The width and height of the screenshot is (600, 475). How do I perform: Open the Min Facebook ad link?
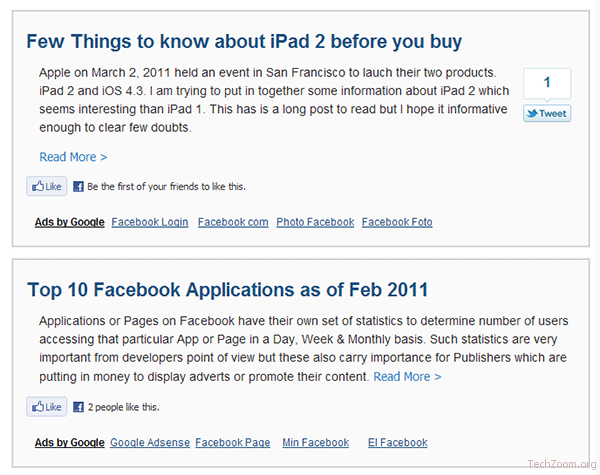[x=316, y=442]
